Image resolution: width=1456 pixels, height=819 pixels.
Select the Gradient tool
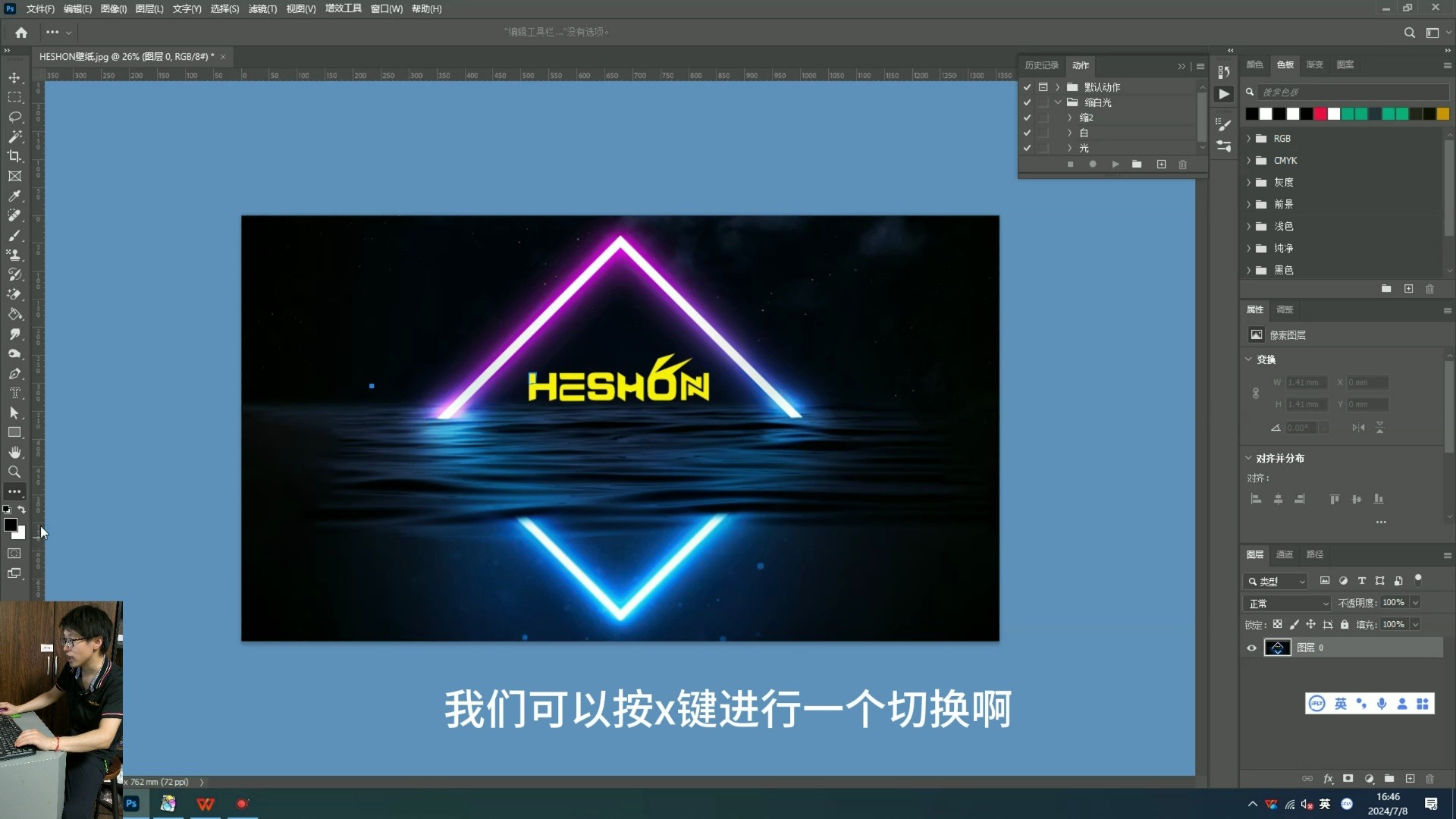[x=14, y=313]
